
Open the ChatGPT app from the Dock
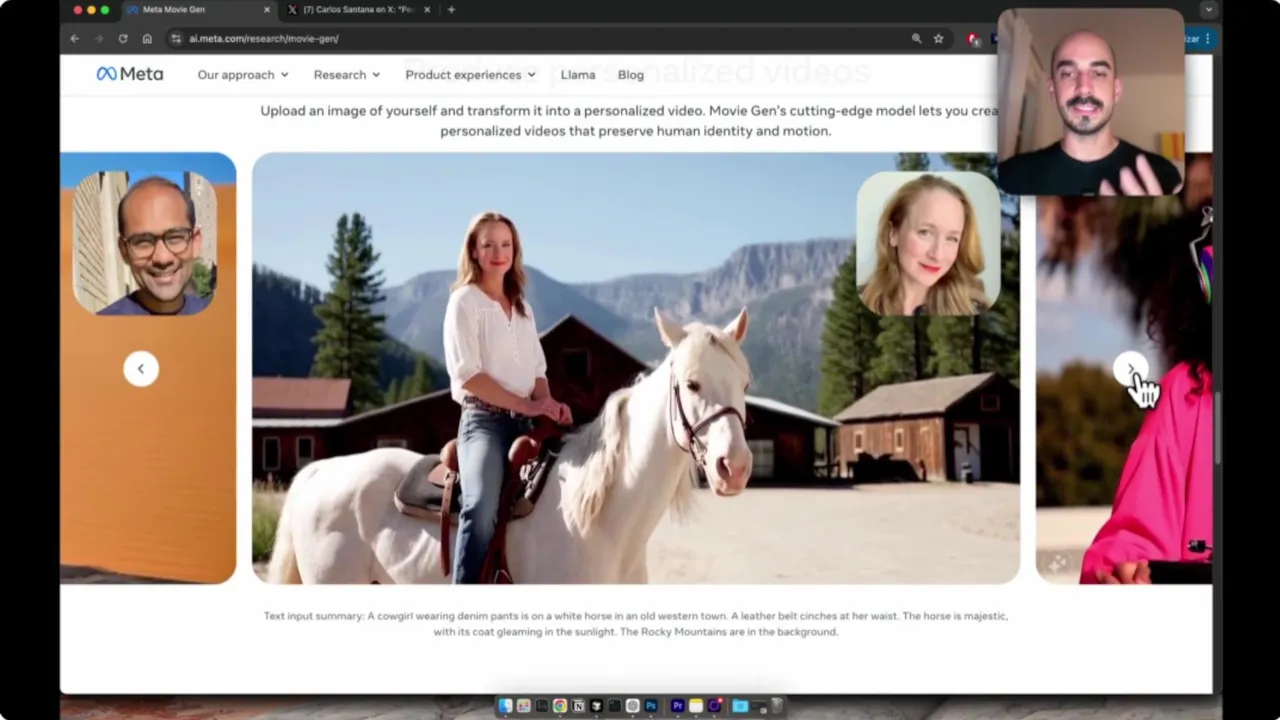632,706
